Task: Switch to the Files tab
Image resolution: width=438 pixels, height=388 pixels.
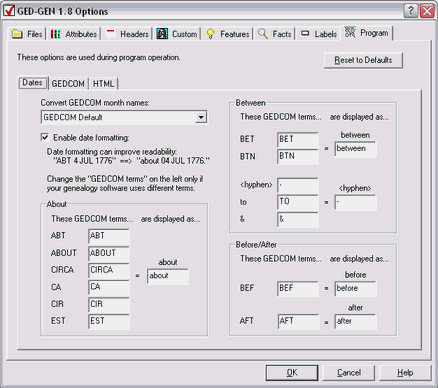Action: click(x=27, y=34)
